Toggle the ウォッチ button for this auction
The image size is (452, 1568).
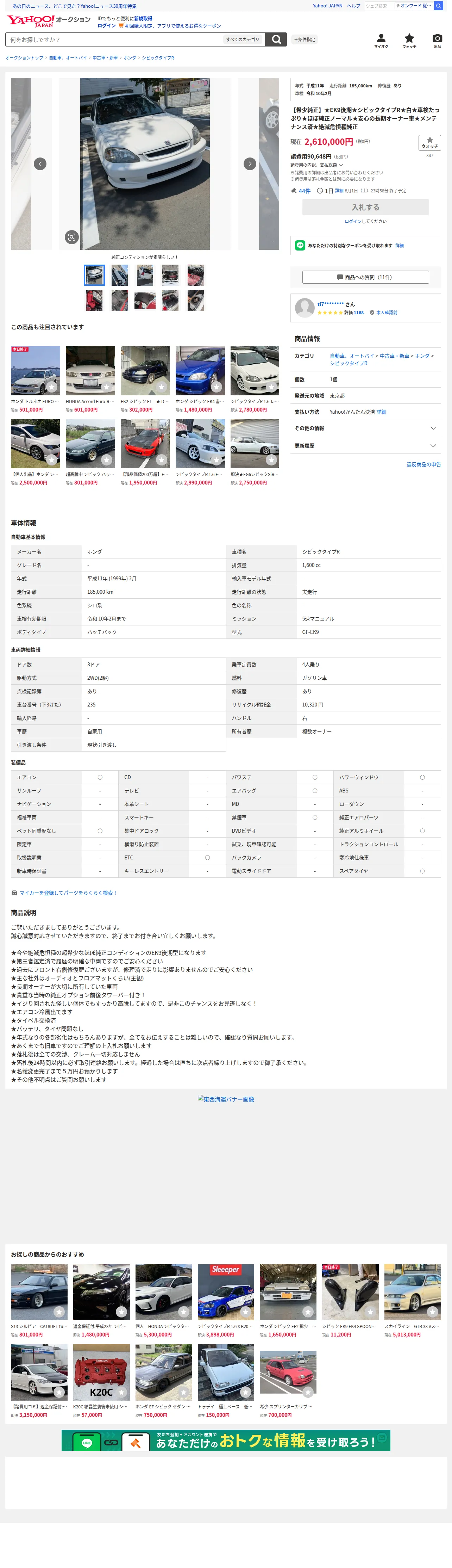coord(429,143)
